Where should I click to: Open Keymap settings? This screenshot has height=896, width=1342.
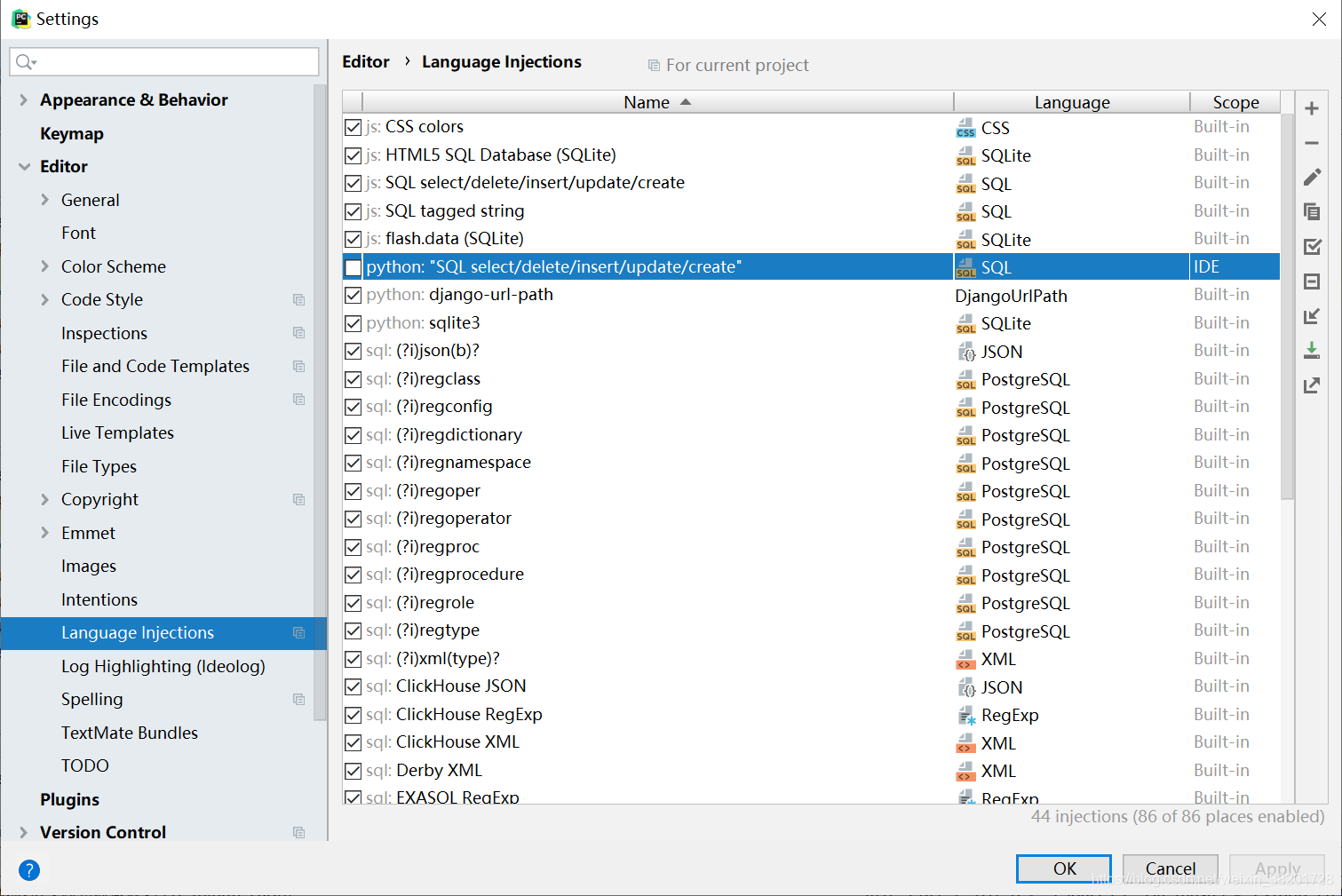click(71, 133)
